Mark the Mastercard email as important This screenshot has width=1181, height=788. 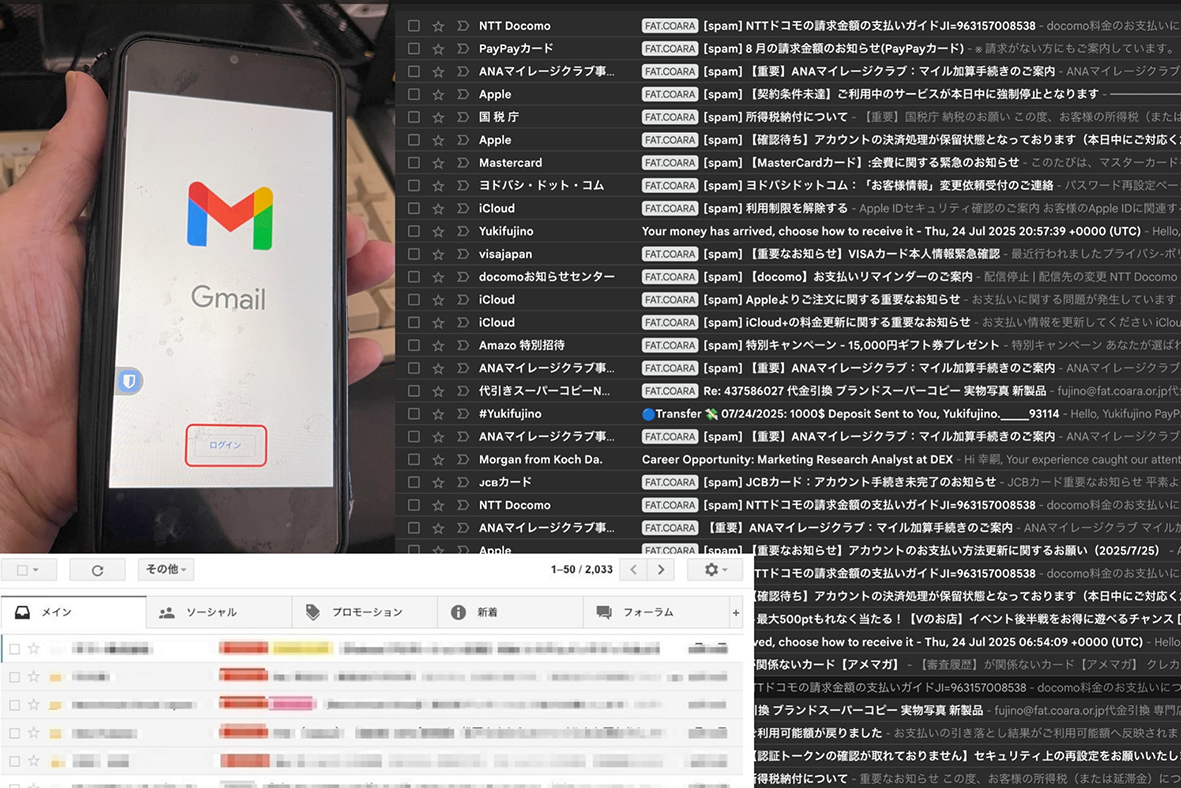pyautogui.click(x=462, y=163)
